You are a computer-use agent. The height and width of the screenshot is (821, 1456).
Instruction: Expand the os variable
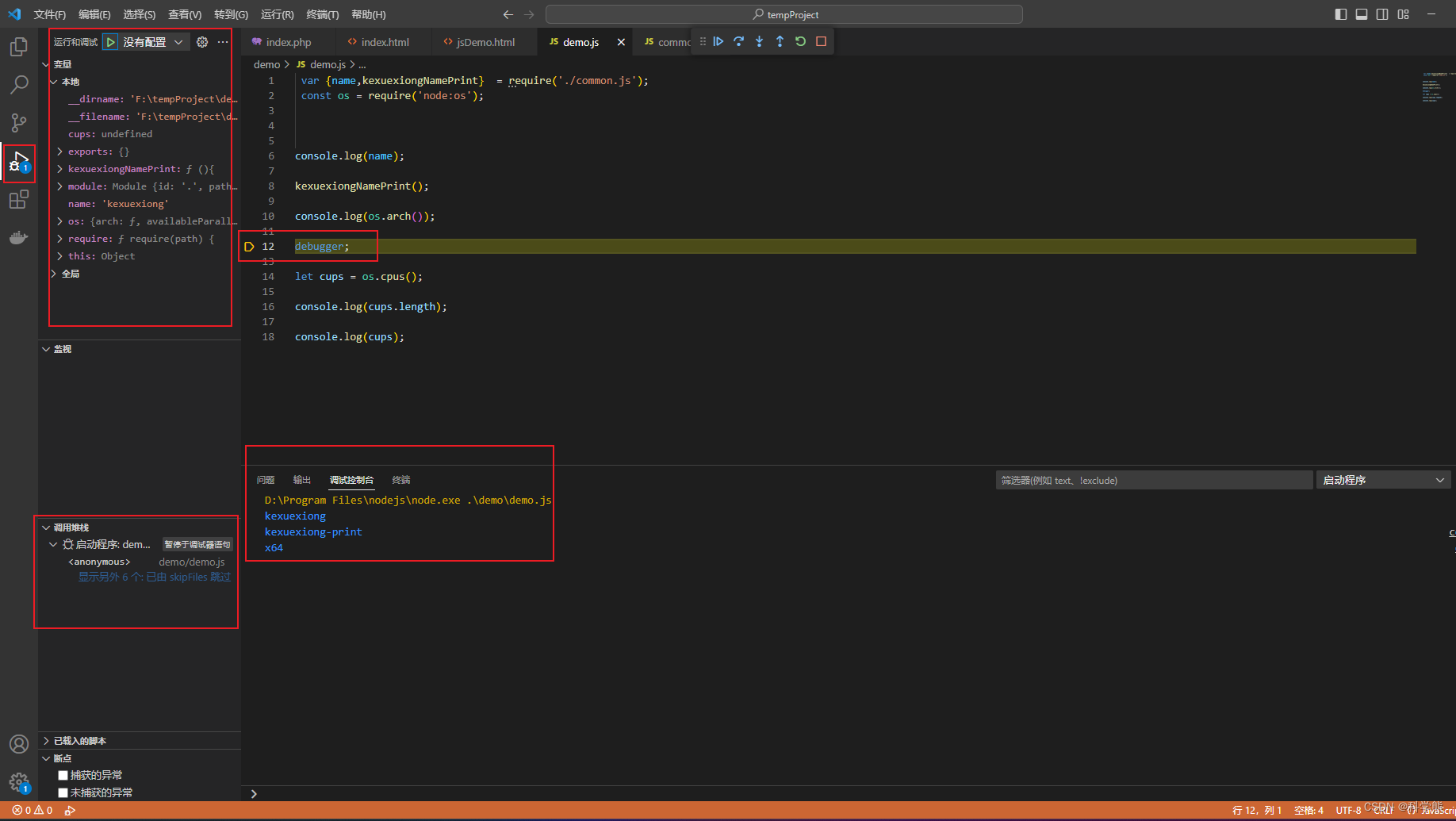click(59, 221)
